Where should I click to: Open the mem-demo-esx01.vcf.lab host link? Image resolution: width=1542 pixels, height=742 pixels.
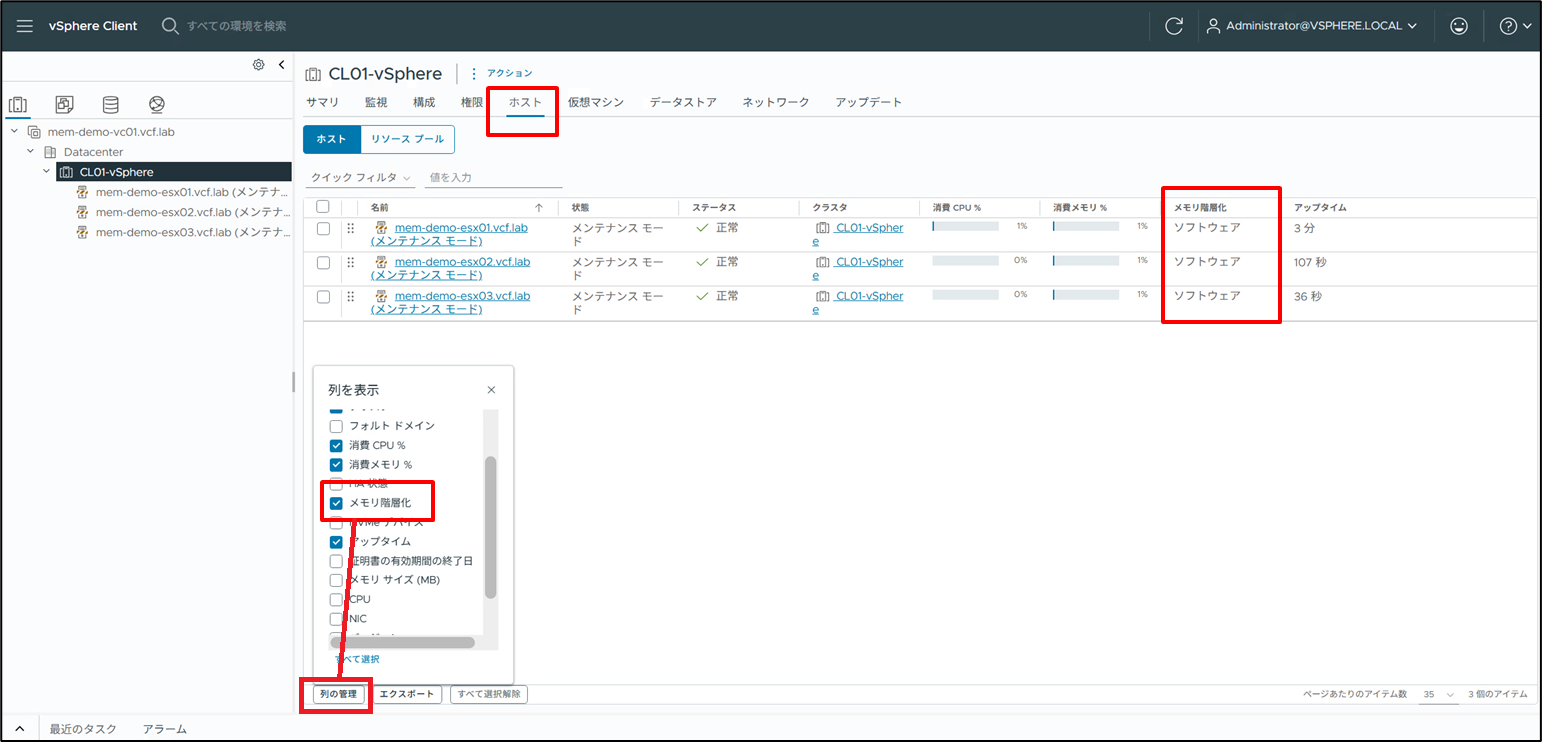[461, 228]
